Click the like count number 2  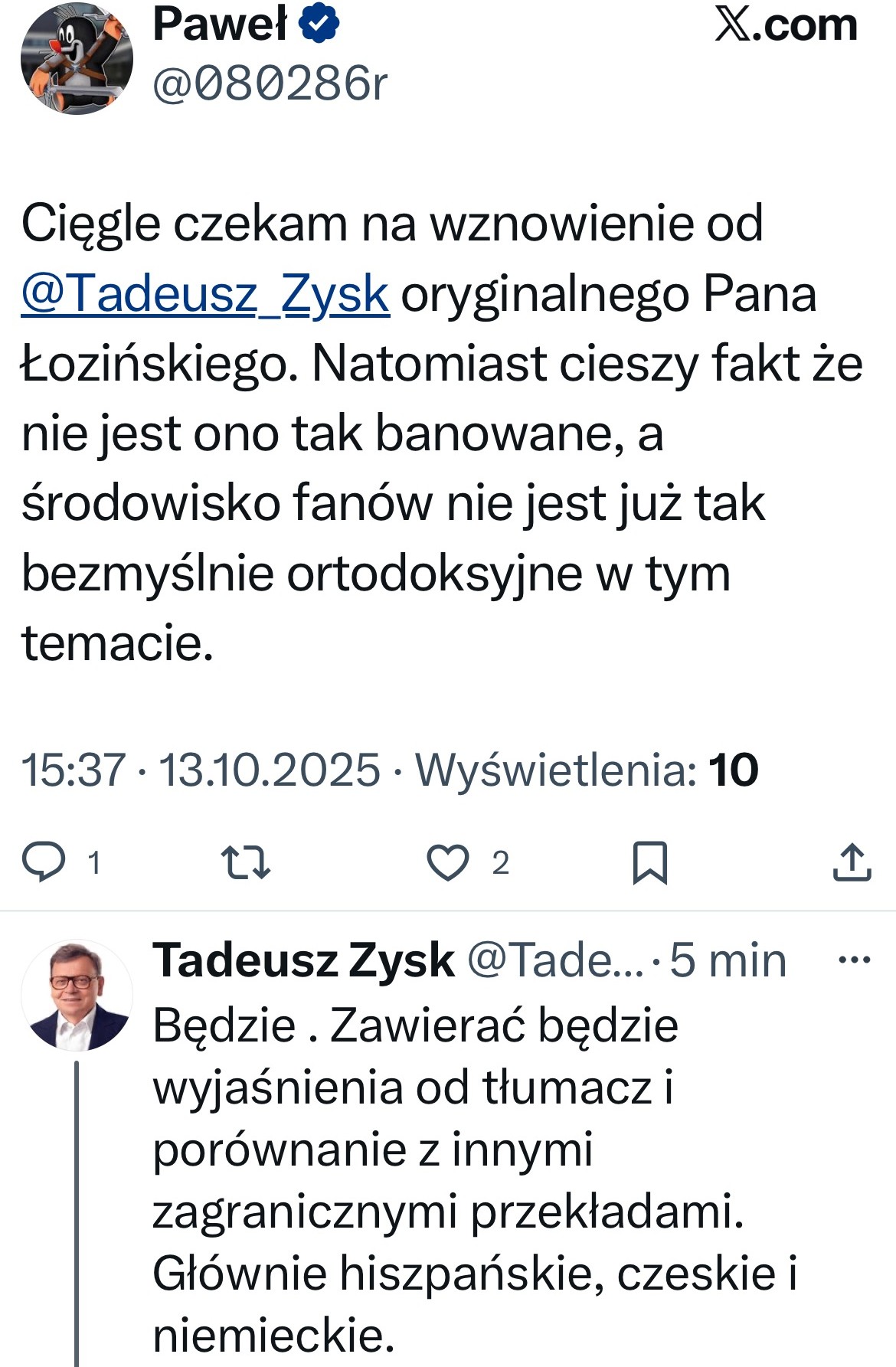500,863
